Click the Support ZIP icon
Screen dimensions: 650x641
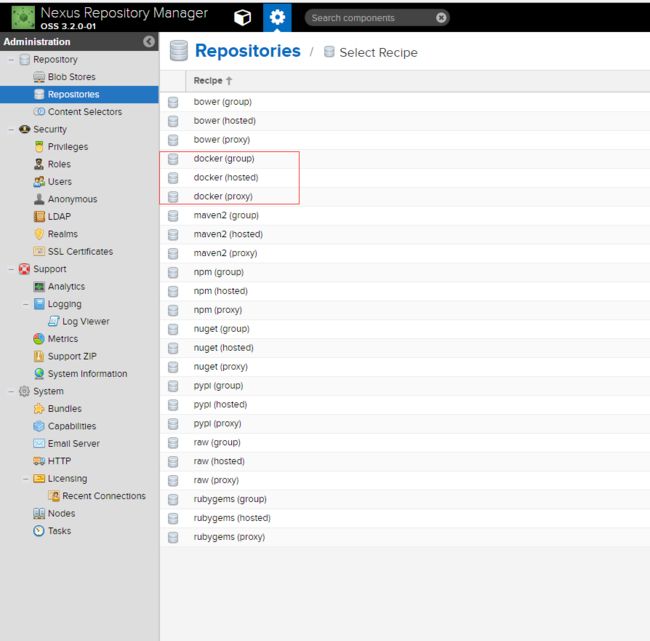(39, 356)
